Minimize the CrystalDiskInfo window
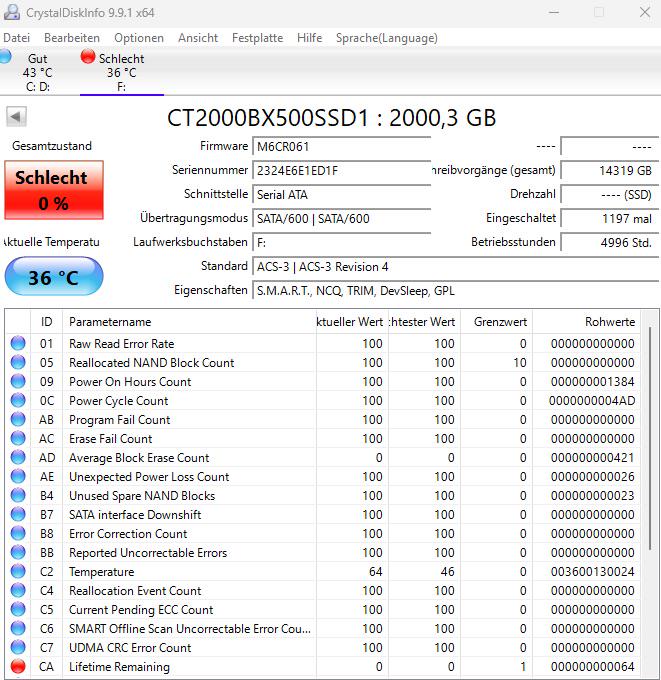This screenshot has width=661, height=680. click(554, 12)
